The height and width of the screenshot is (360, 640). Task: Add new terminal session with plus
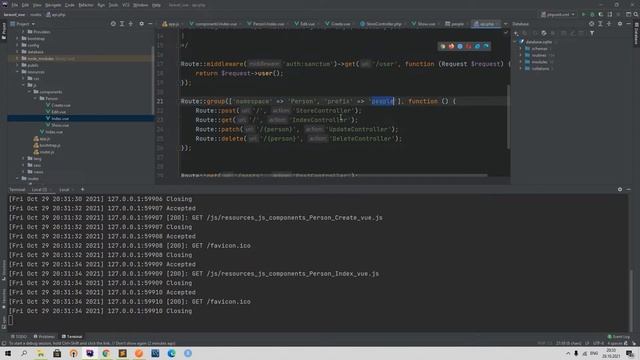pyautogui.click(x=82, y=190)
